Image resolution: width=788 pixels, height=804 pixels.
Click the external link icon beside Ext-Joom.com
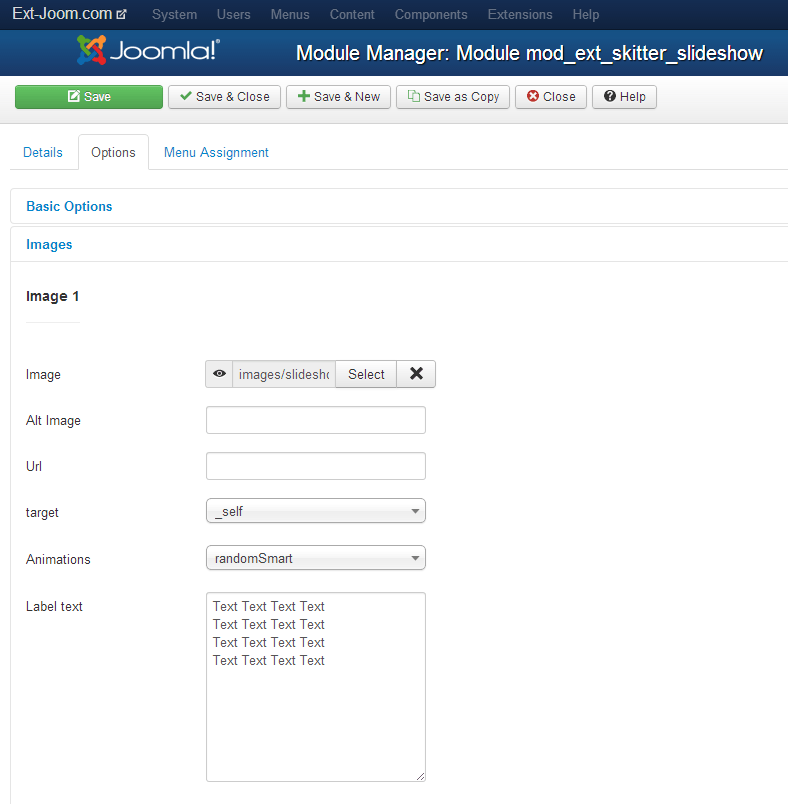(x=122, y=14)
